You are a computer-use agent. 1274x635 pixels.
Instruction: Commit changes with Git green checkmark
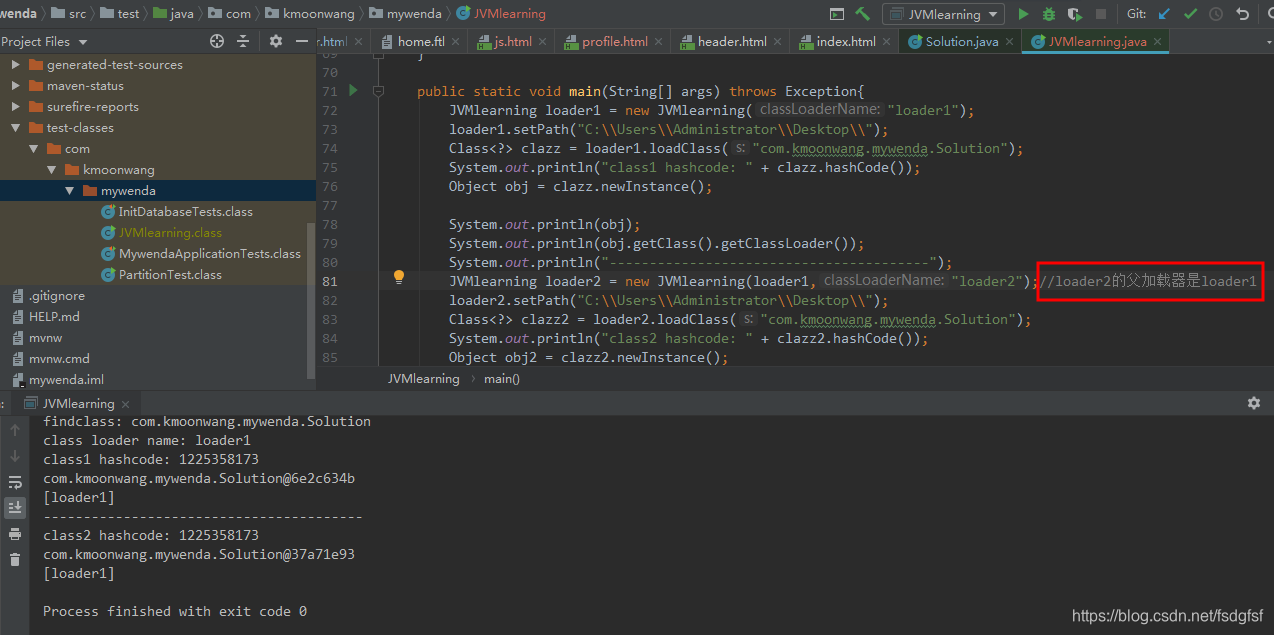point(1190,14)
